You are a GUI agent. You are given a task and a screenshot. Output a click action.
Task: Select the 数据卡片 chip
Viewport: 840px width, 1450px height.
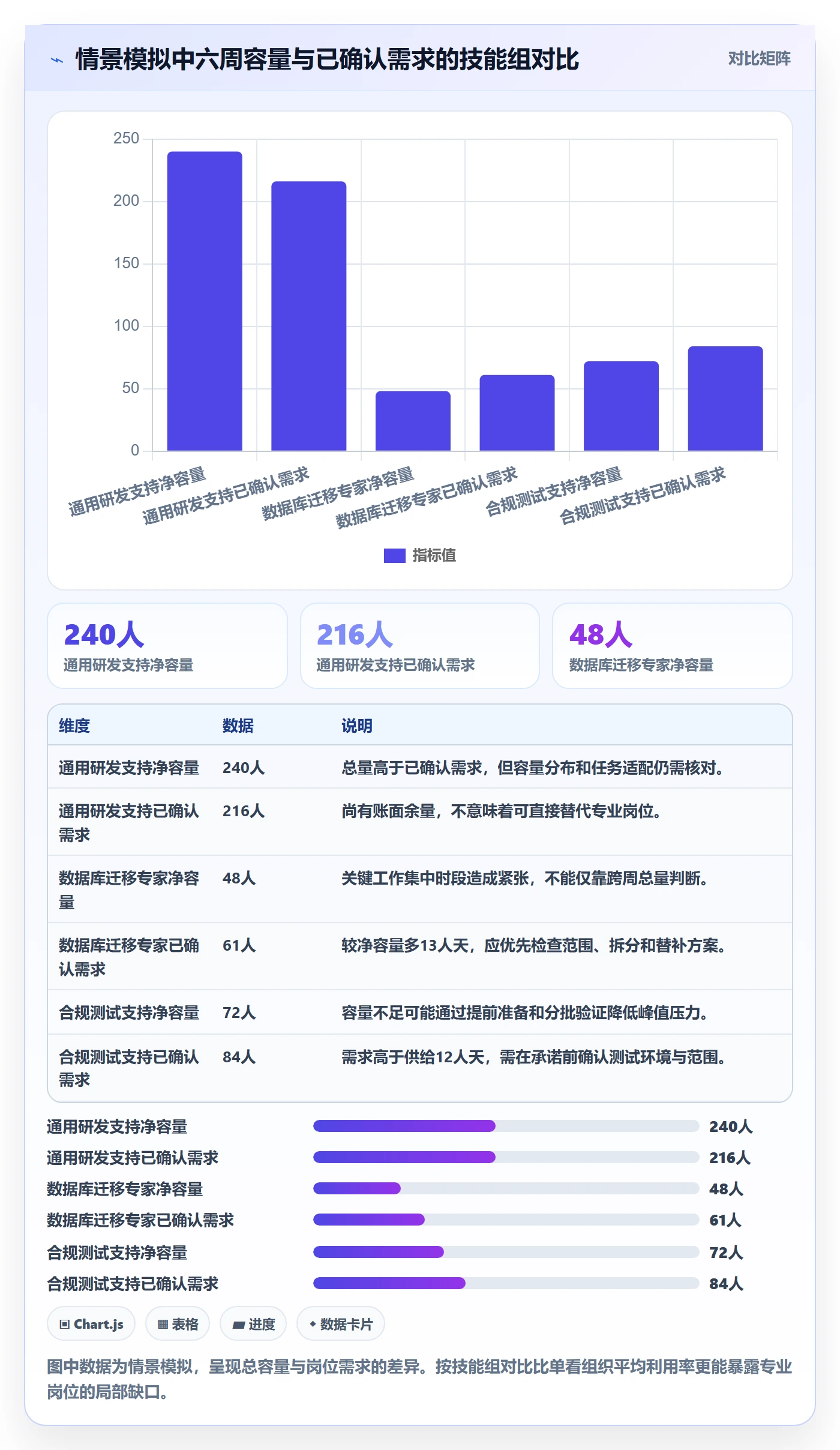tap(341, 1323)
